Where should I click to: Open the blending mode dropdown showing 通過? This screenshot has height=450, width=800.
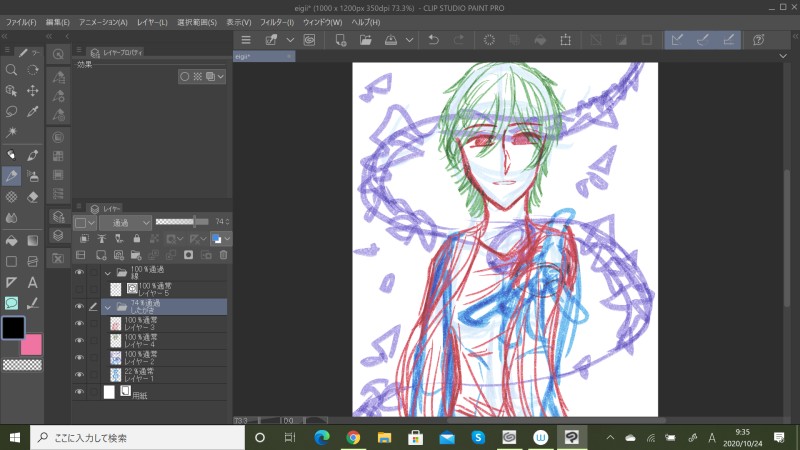(126, 222)
